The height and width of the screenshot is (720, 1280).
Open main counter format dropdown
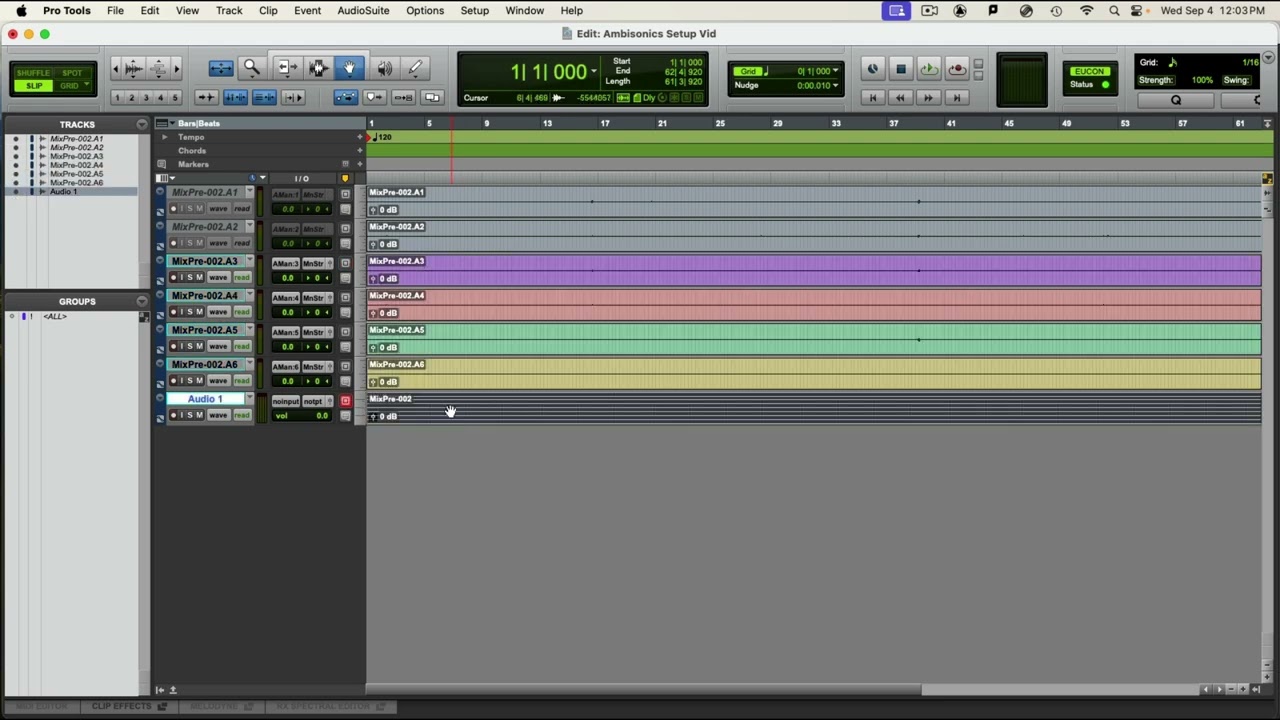pyautogui.click(x=593, y=71)
